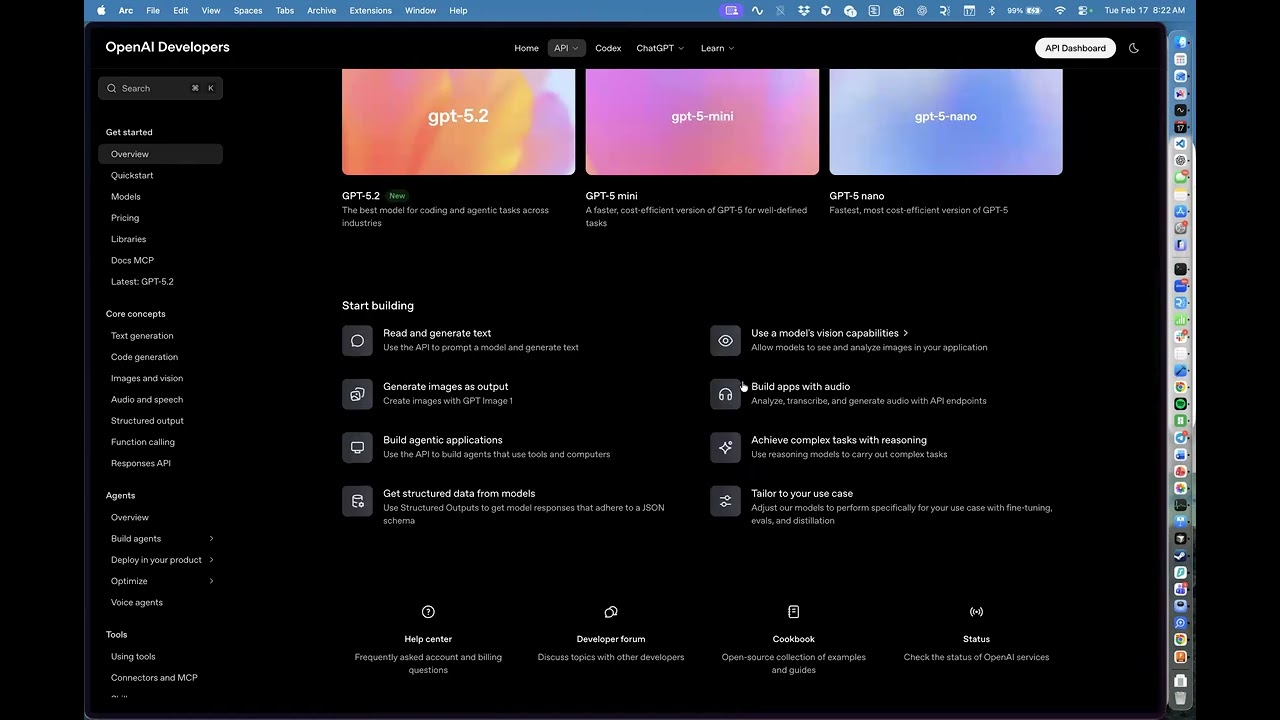Image resolution: width=1280 pixels, height=720 pixels.
Task: Click the Dropbox icon in the menu bar
Action: pos(804,10)
